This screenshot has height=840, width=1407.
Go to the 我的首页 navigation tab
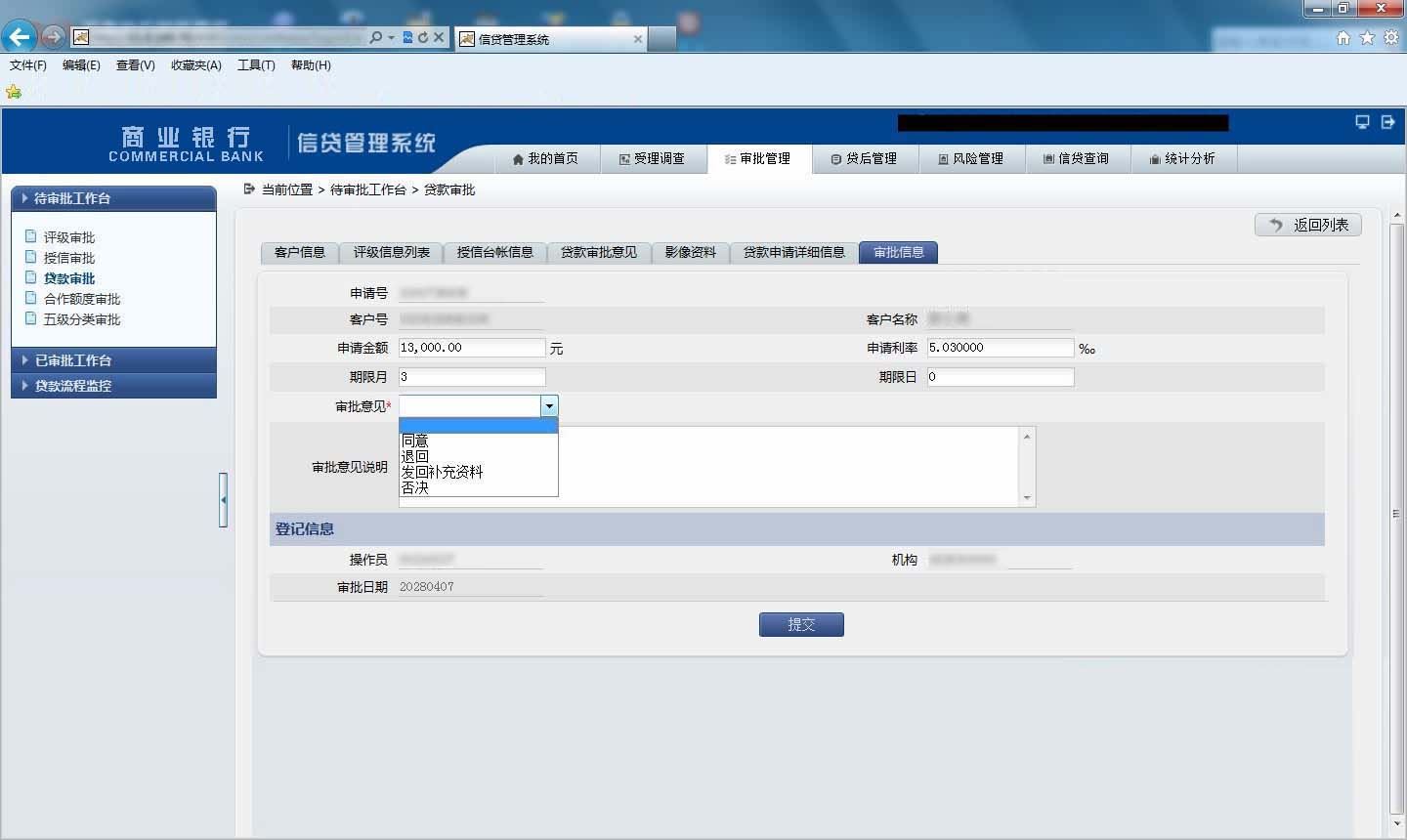pyautogui.click(x=545, y=158)
